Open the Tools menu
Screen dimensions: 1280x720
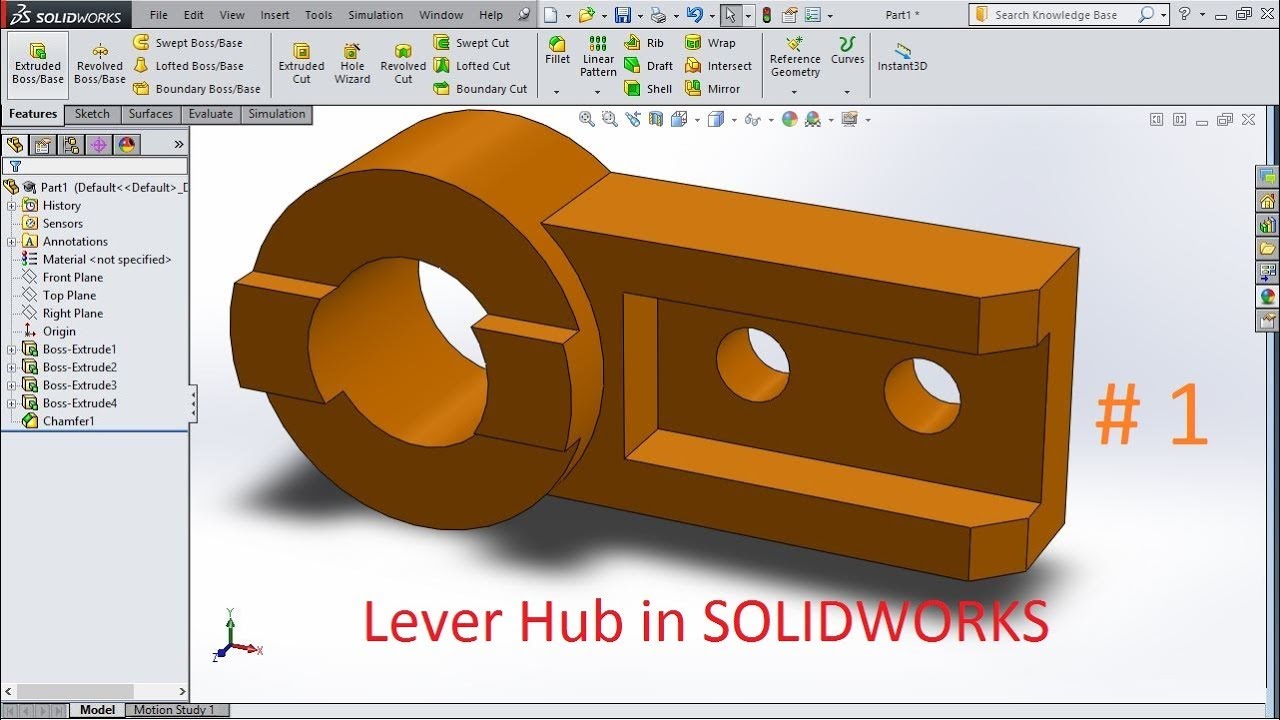pyautogui.click(x=318, y=15)
